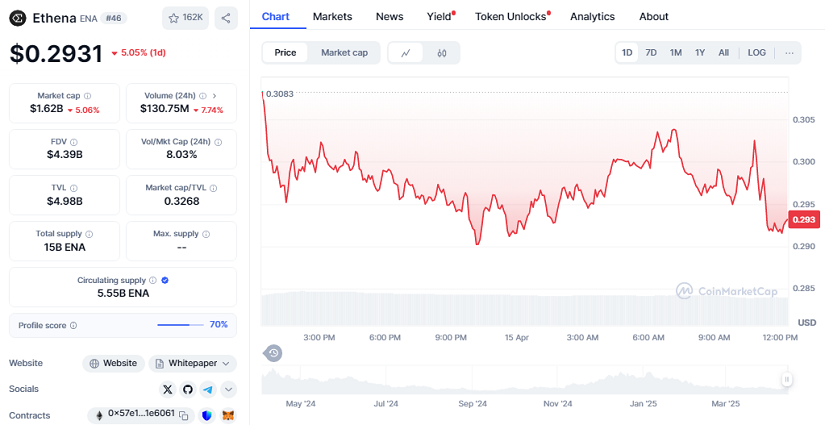Click the Total supply info icon
This screenshot has height=425, width=825.
click(x=89, y=234)
